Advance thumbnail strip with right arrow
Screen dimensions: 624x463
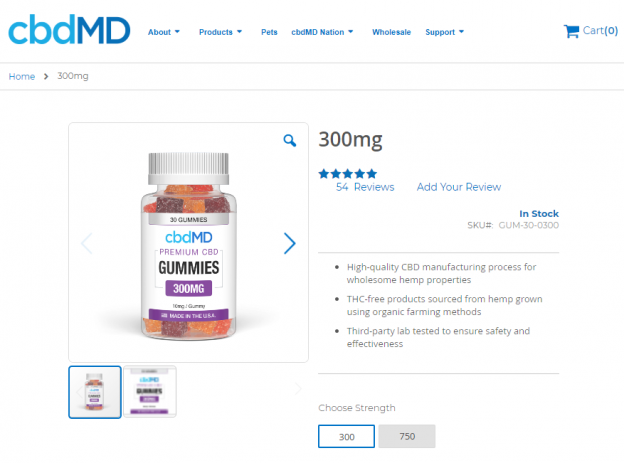298,389
